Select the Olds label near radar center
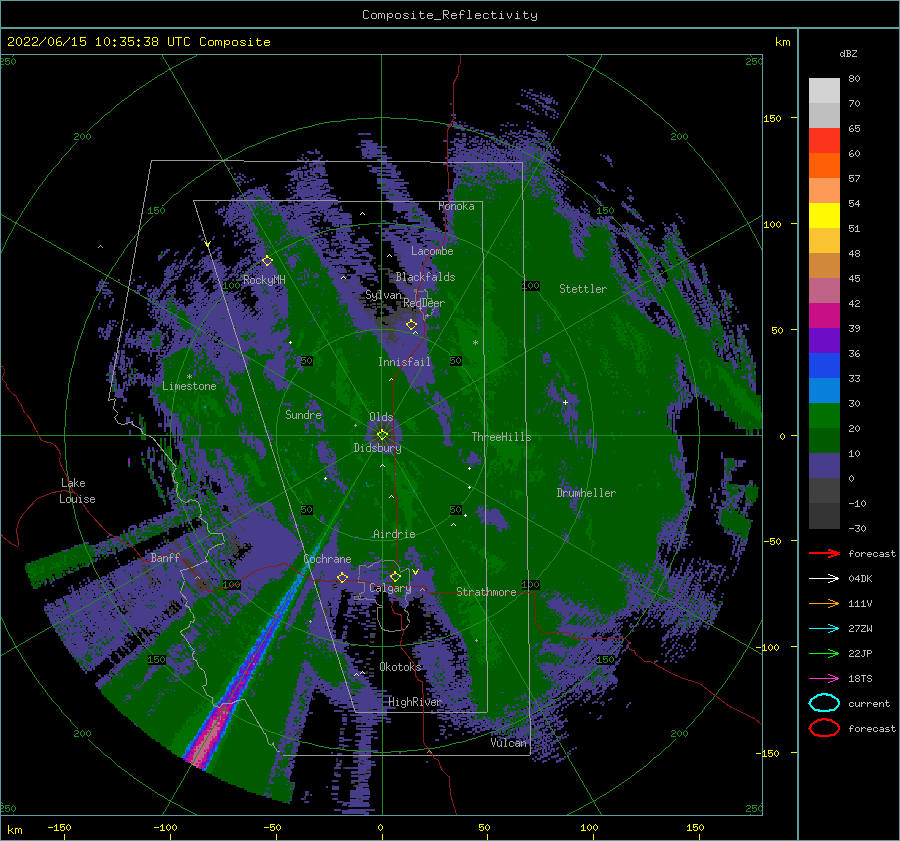Screen dimensions: 900x841 [x=381, y=417]
